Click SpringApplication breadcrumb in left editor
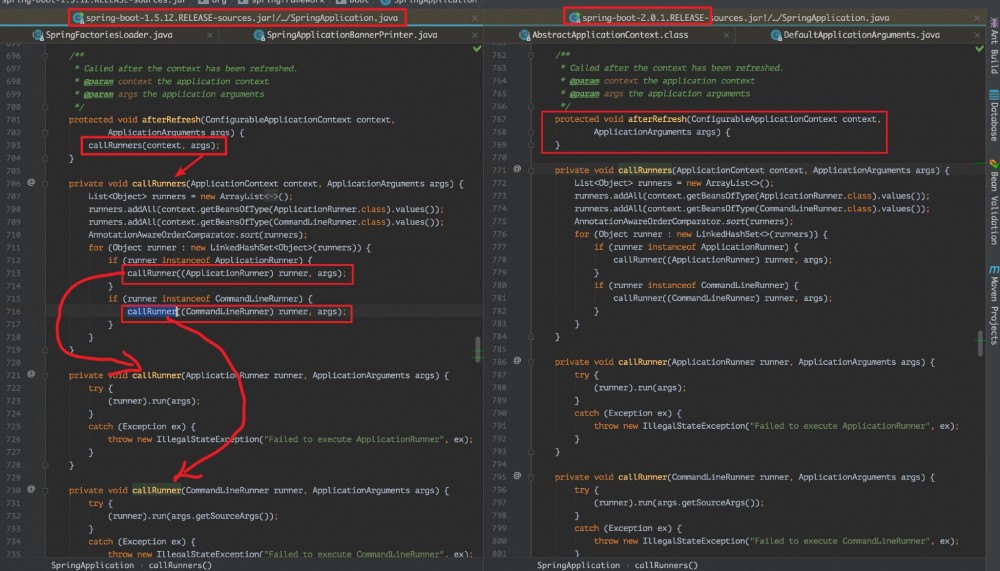The image size is (1000, 571). coord(92,565)
